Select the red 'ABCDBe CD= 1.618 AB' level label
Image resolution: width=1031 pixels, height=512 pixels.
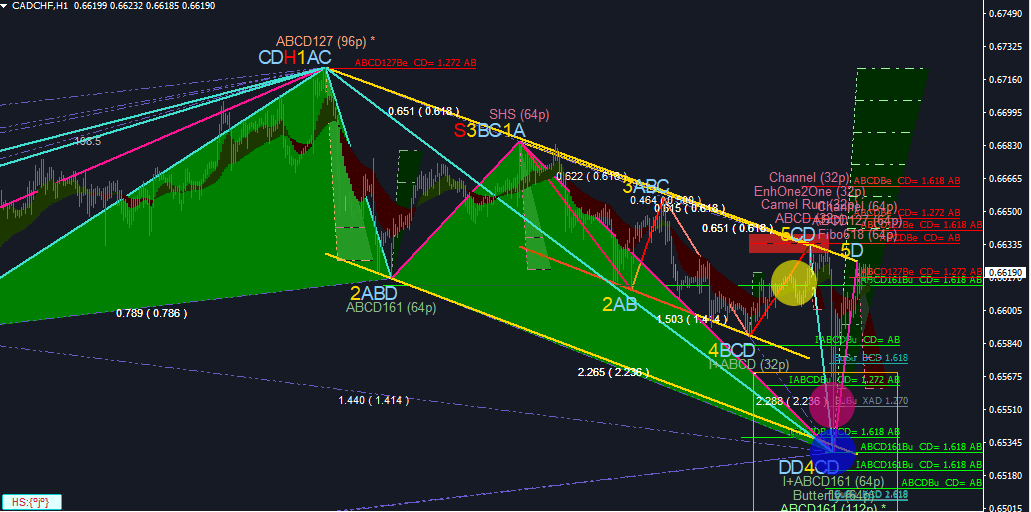[907, 180]
